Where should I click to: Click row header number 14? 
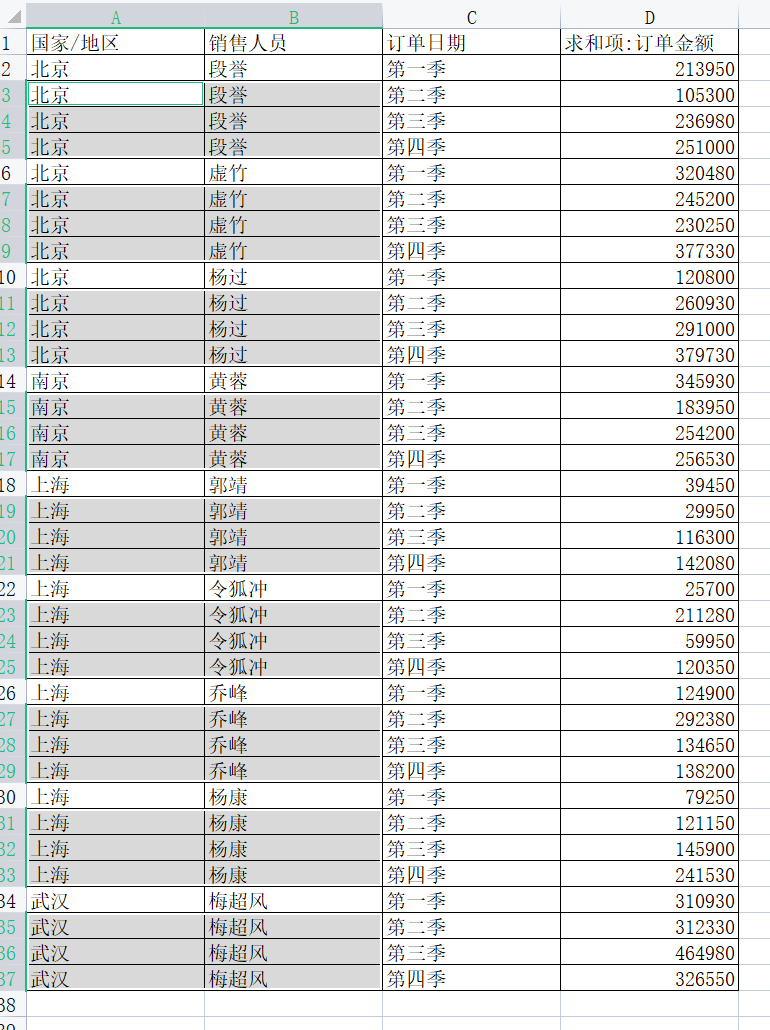(x=12, y=381)
